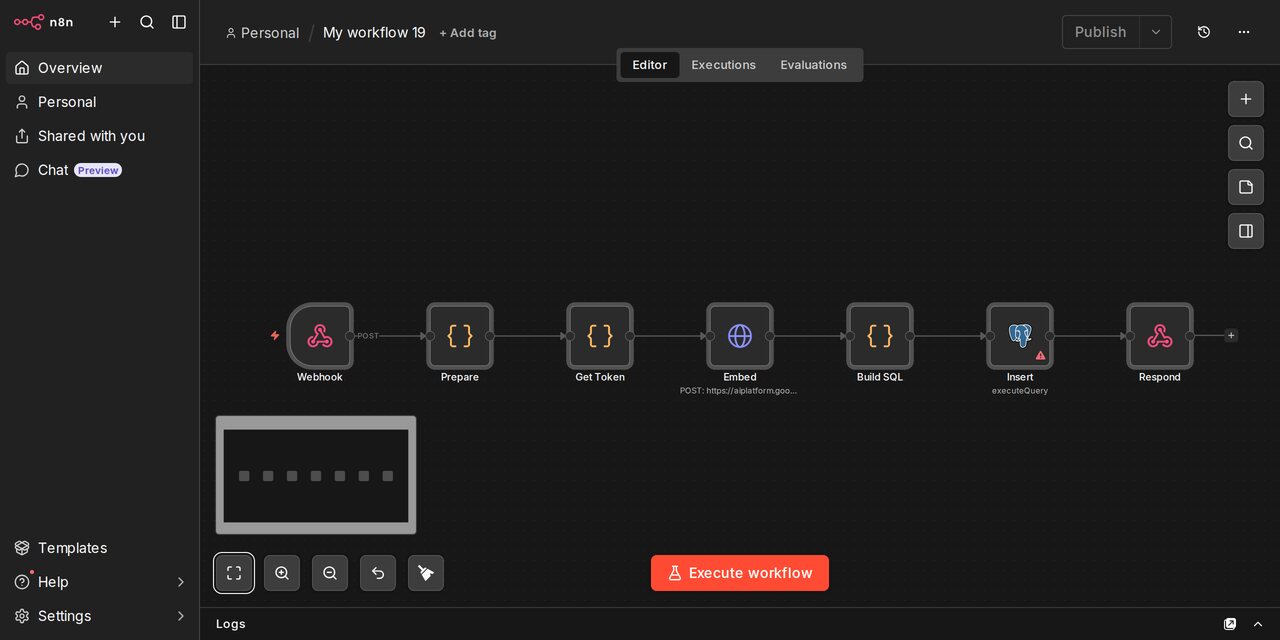
Task: Switch to the Evaluations tab
Action: (x=814, y=65)
